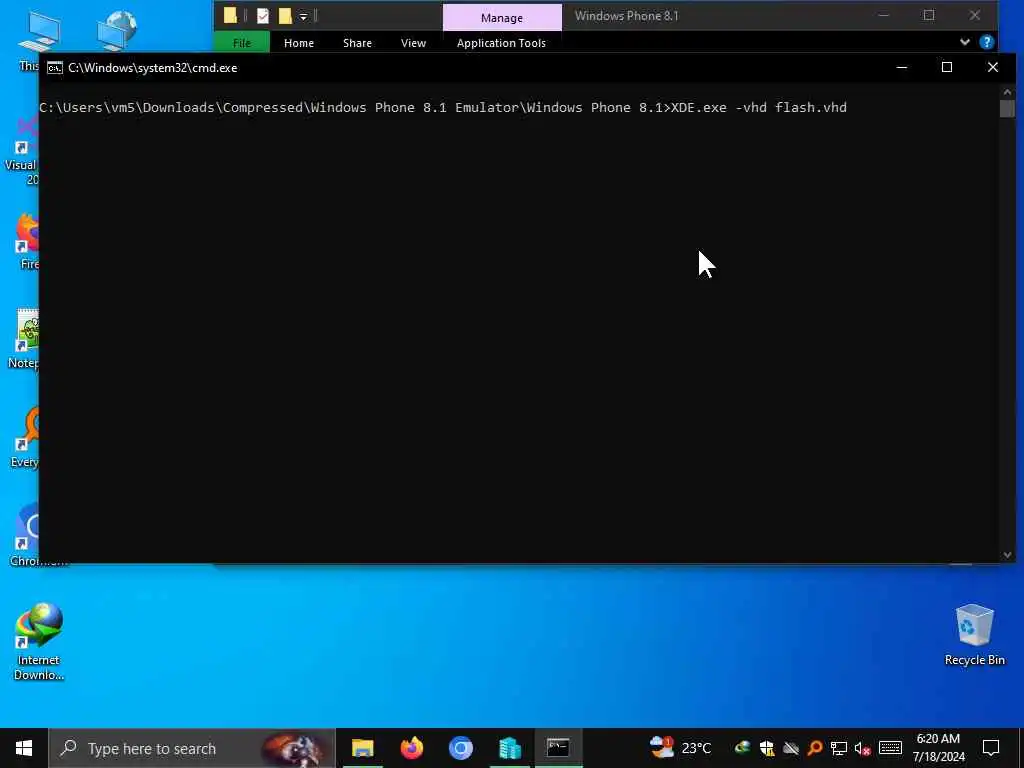This screenshot has width=1024, height=768.
Task: Open the Action Center notifications icon
Action: [991, 748]
